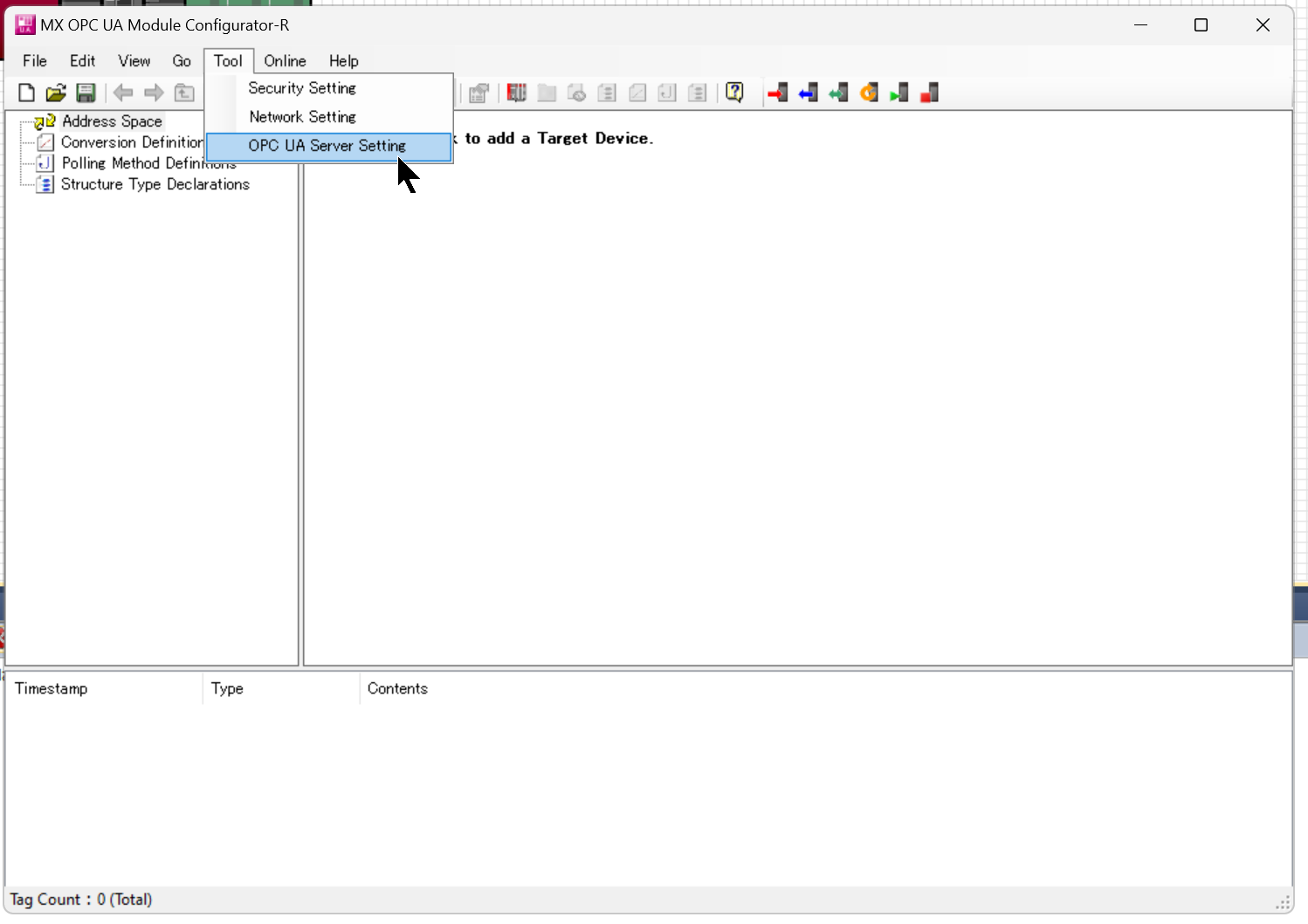Image resolution: width=1308 pixels, height=924 pixels.
Task: Maximize the Configurator window
Action: [1201, 25]
